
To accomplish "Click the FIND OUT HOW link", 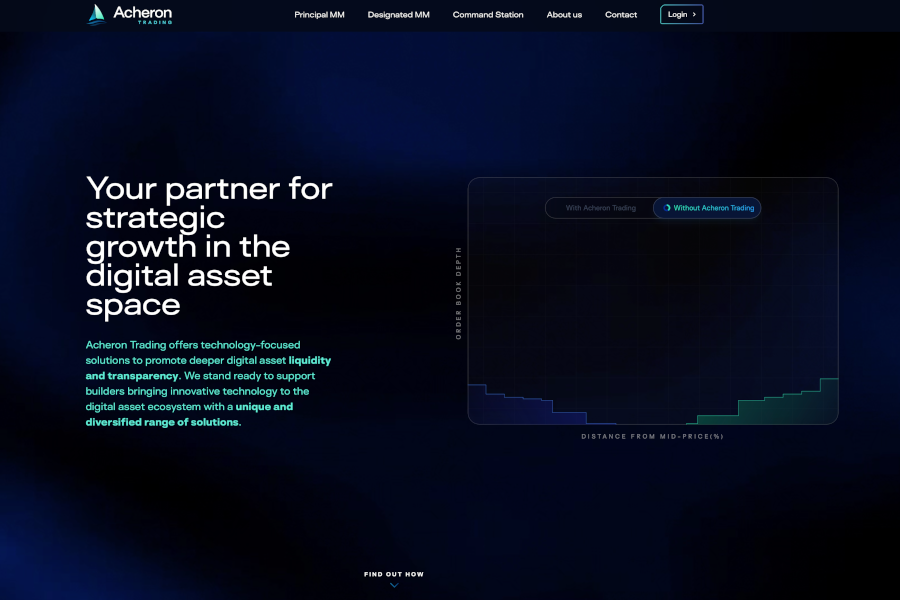I will click(392, 573).
